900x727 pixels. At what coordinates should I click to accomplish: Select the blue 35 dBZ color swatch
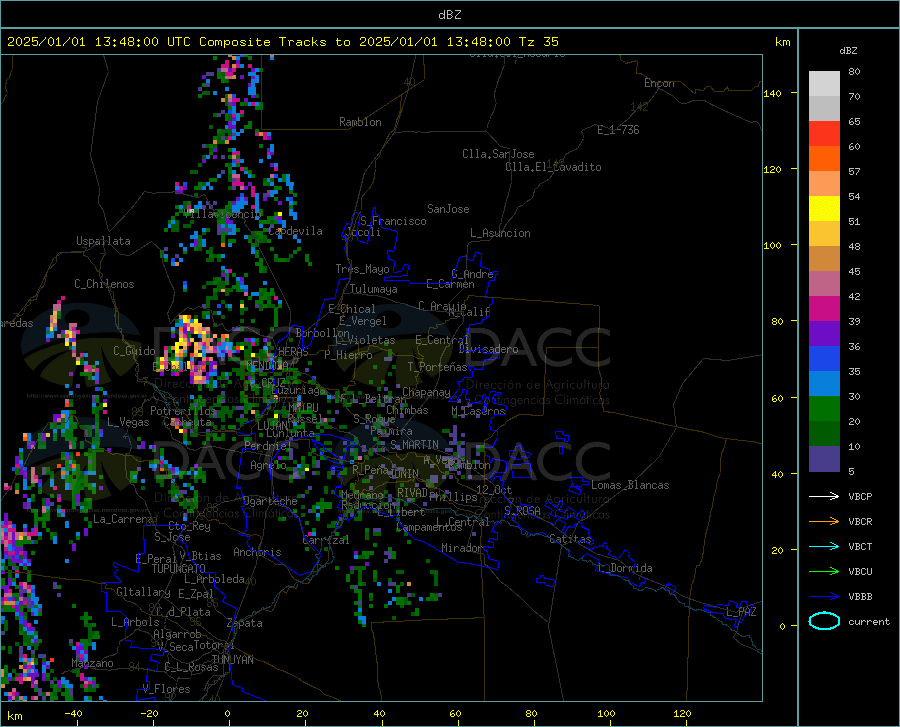point(824,359)
